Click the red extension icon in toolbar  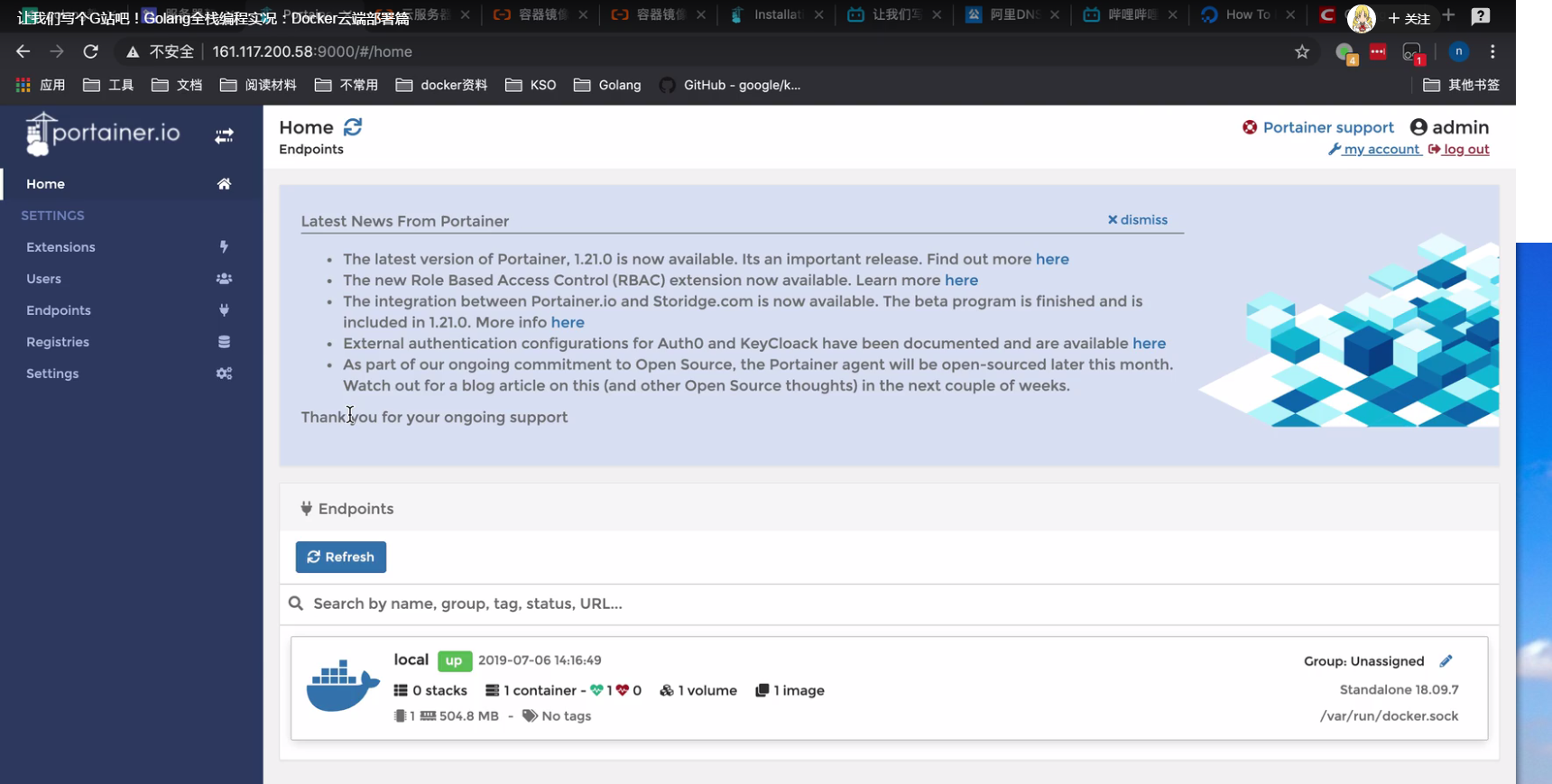[x=1377, y=52]
